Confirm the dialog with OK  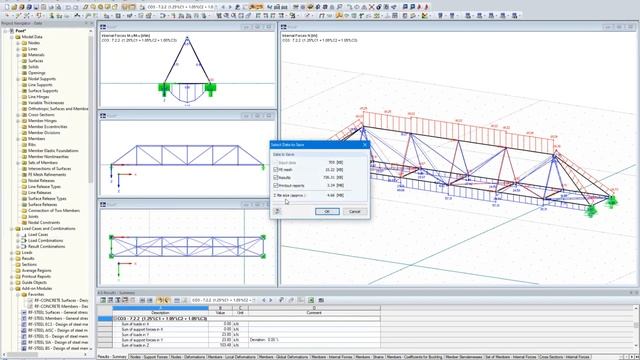click(x=327, y=211)
